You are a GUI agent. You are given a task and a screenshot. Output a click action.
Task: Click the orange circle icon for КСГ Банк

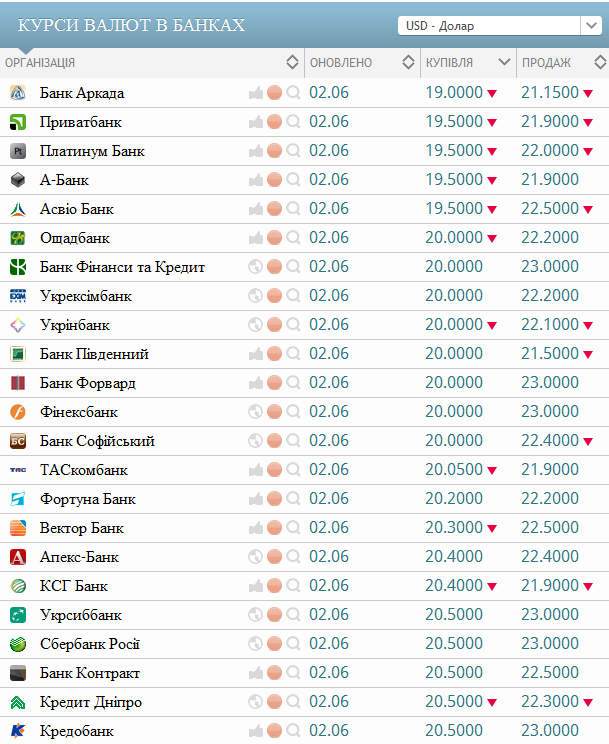pyautogui.click(x=274, y=586)
